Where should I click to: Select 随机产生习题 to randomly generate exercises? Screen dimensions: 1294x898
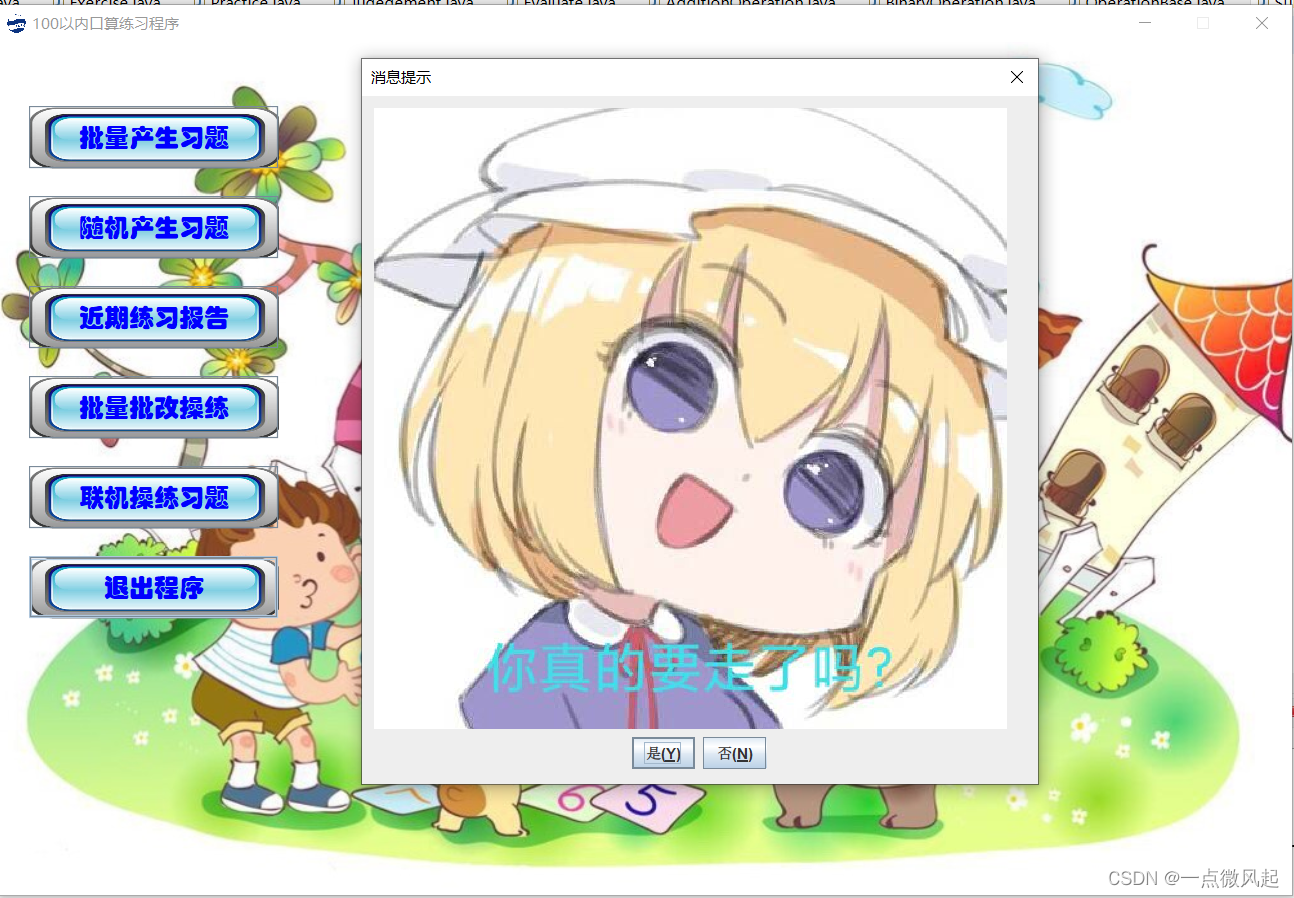pos(153,227)
